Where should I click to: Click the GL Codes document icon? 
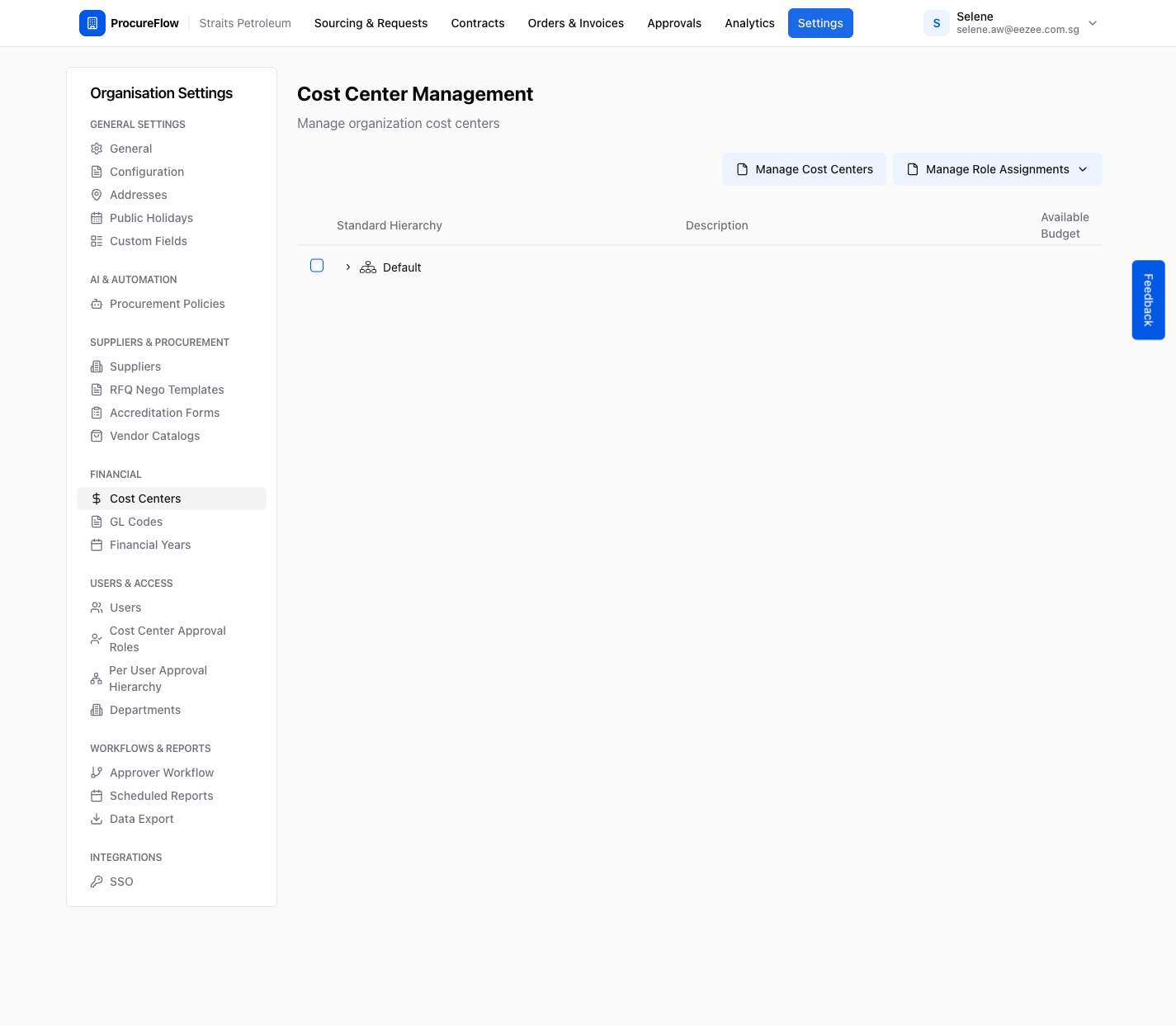[x=97, y=522]
